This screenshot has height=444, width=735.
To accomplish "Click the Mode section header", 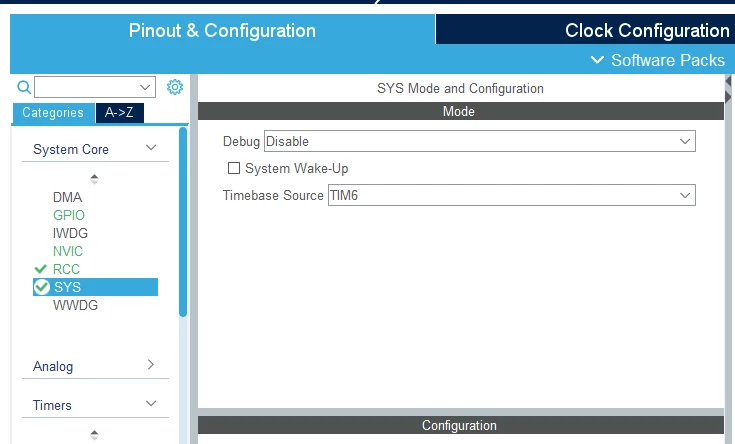I will click(x=461, y=111).
